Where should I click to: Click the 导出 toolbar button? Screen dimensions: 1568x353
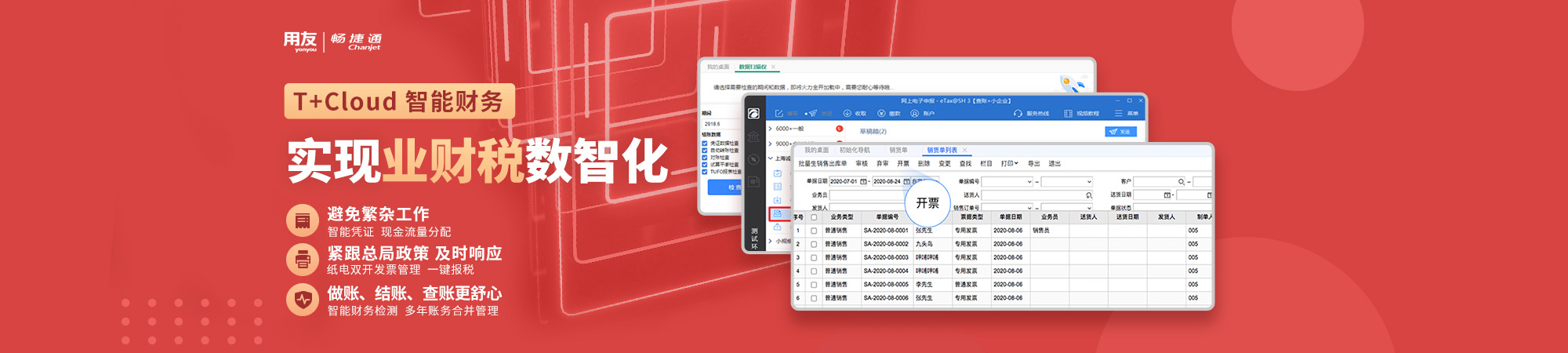1034,163
